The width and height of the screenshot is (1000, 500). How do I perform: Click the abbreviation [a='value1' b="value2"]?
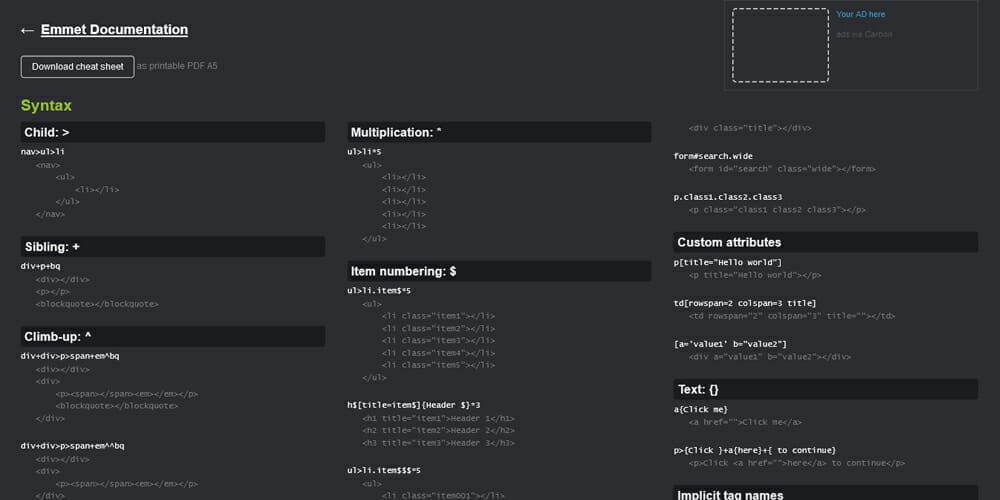pyautogui.click(x=730, y=344)
